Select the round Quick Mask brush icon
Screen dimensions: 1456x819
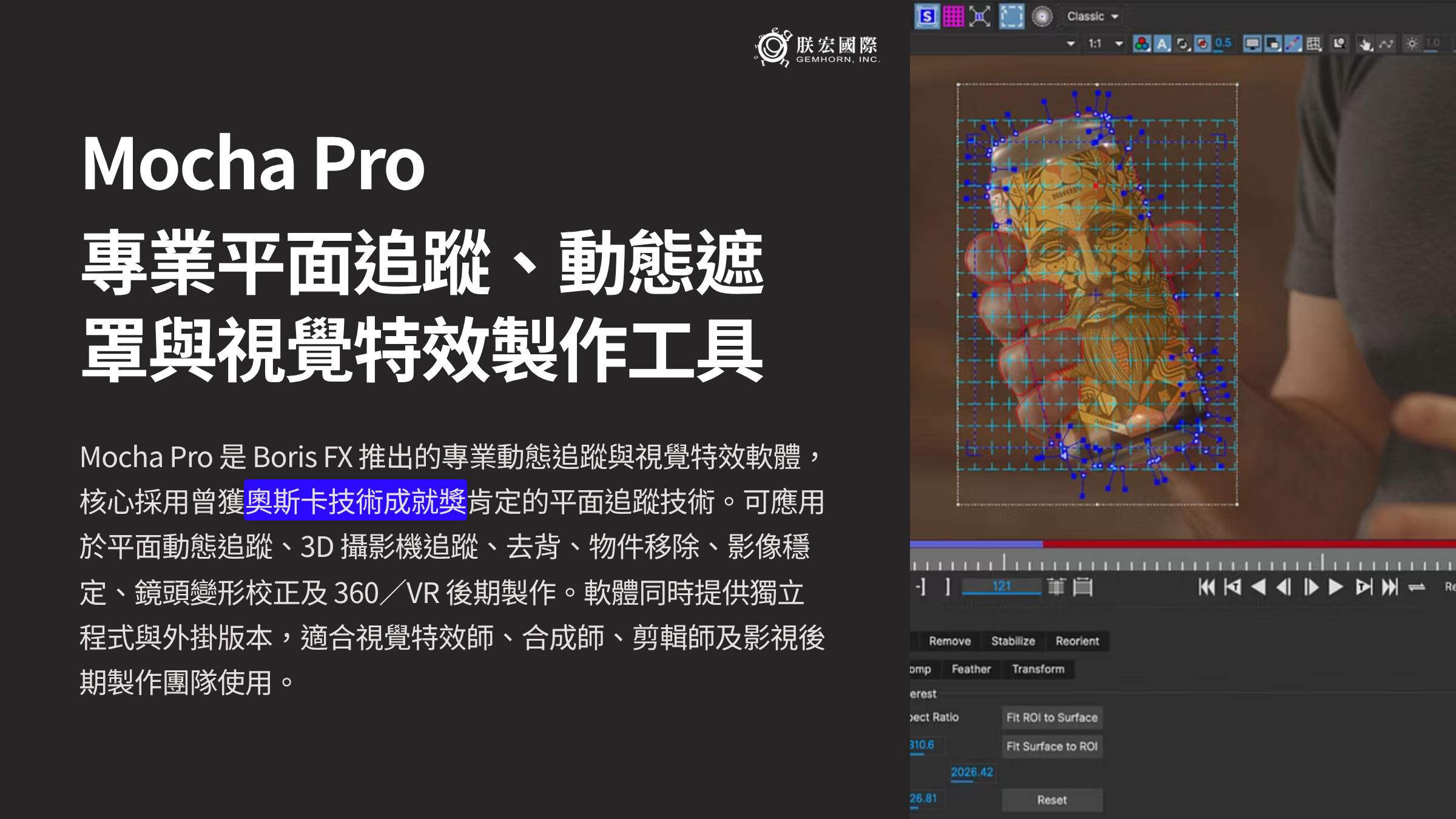[1042, 16]
